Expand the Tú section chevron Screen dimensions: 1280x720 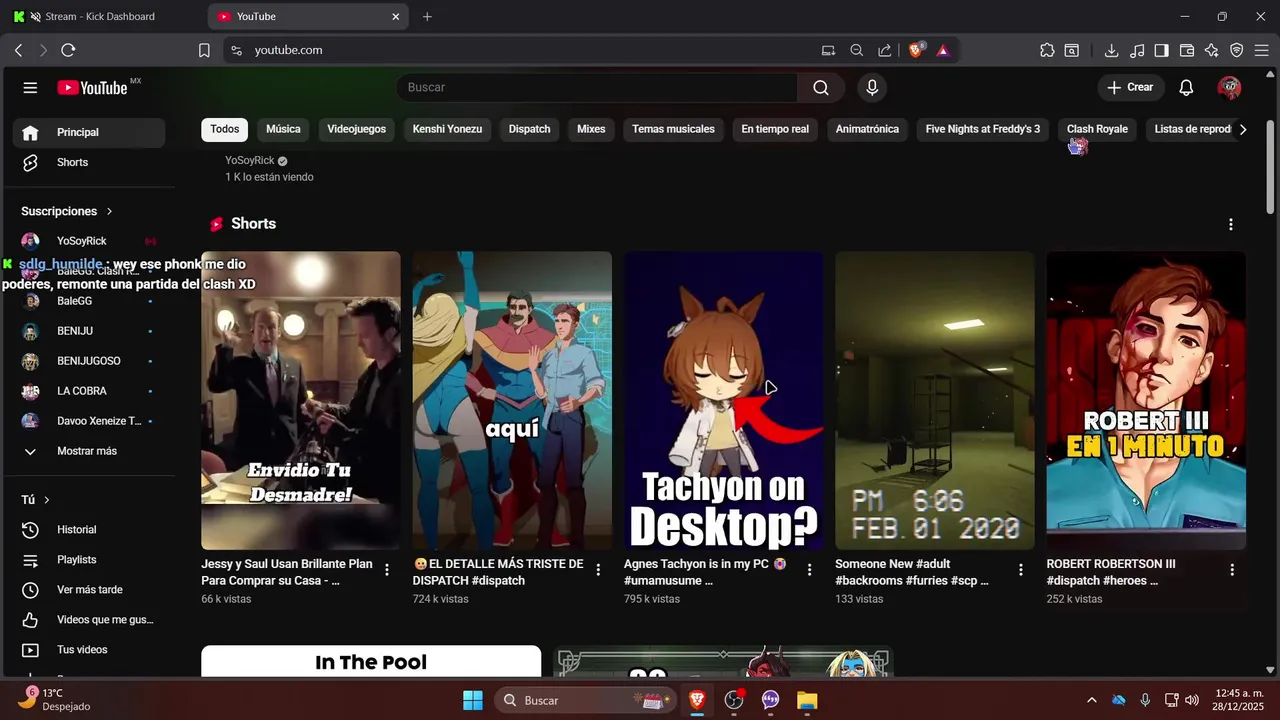(x=46, y=500)
